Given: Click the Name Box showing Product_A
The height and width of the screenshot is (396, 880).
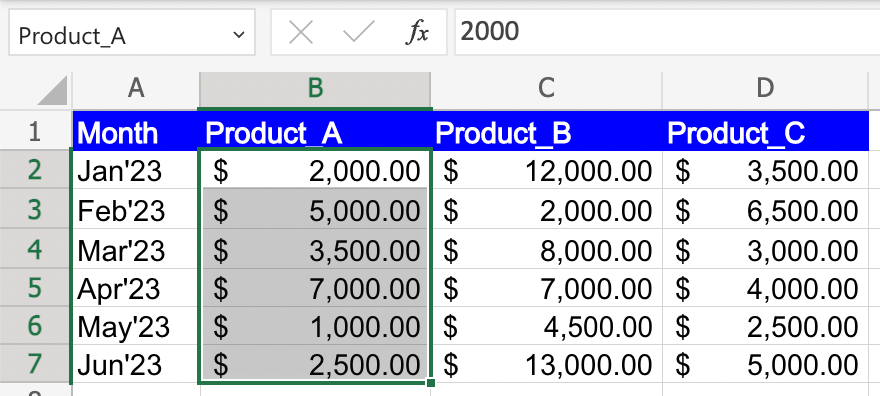Looking at the screenshot, I should pos(131,33).
